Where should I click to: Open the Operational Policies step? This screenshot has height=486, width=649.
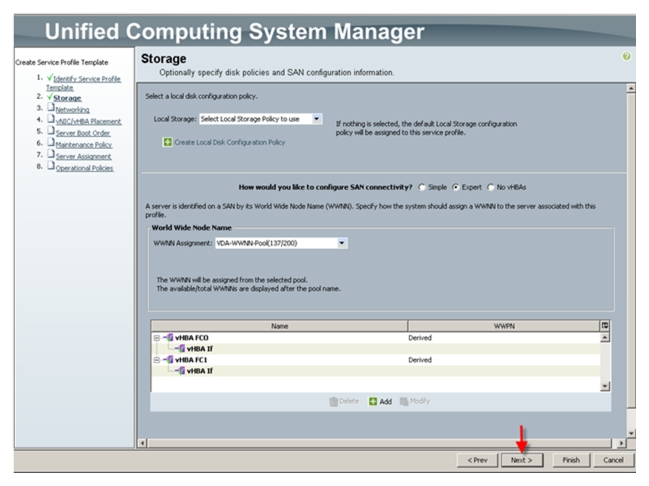(x=84, y=168)
